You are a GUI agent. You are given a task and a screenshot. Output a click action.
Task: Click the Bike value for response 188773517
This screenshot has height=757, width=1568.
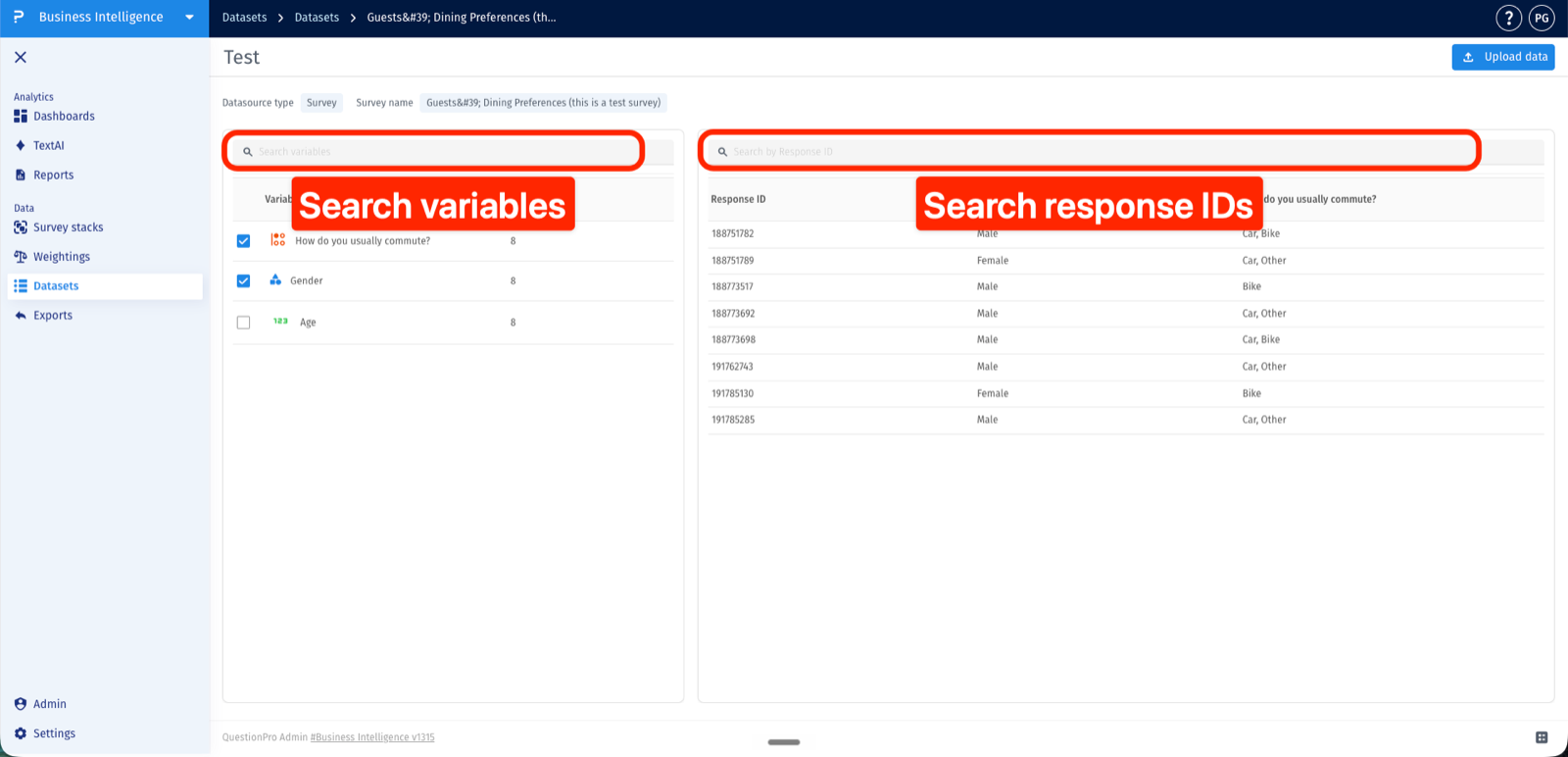pyautogui.click(x=1251, y=286)
